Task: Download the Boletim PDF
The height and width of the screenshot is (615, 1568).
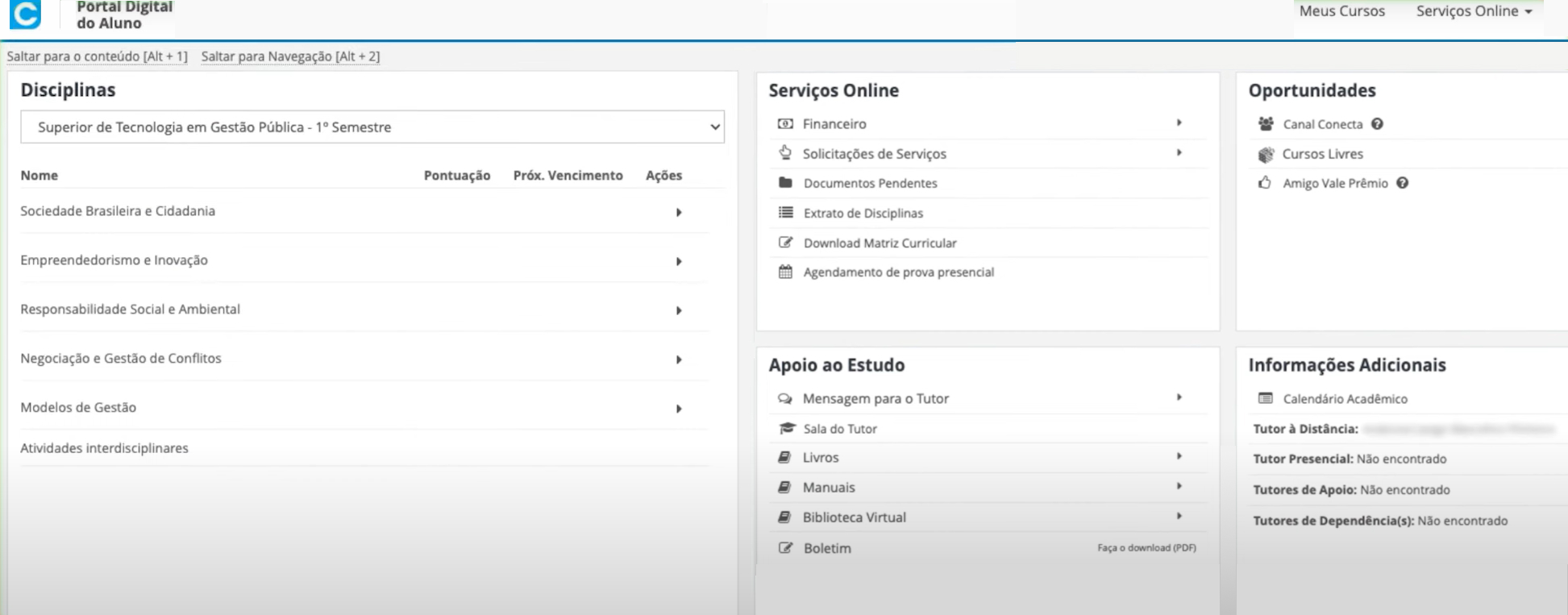Action: (1146, 548)
